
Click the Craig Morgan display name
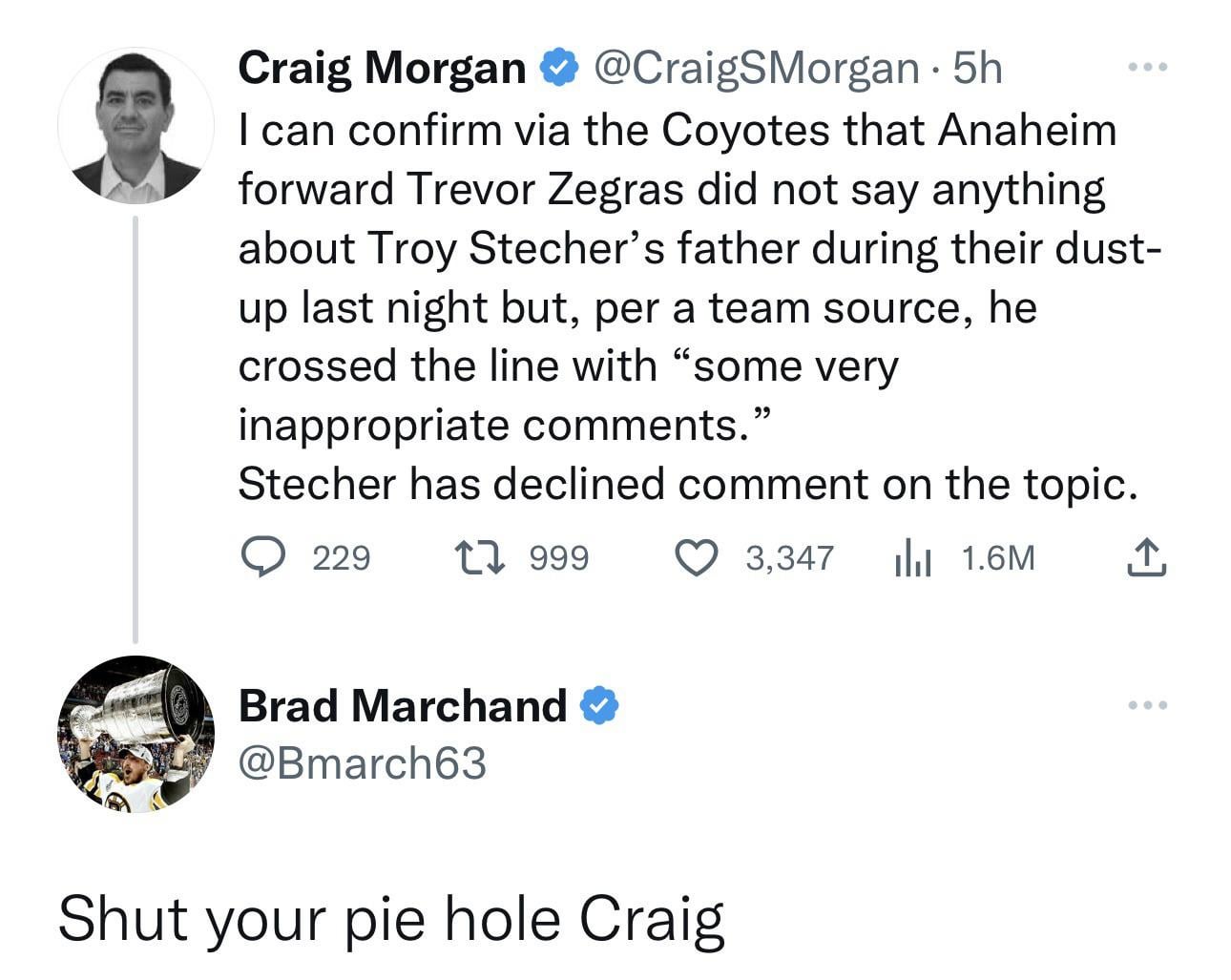pyautogui.click(x=382, y=68)
